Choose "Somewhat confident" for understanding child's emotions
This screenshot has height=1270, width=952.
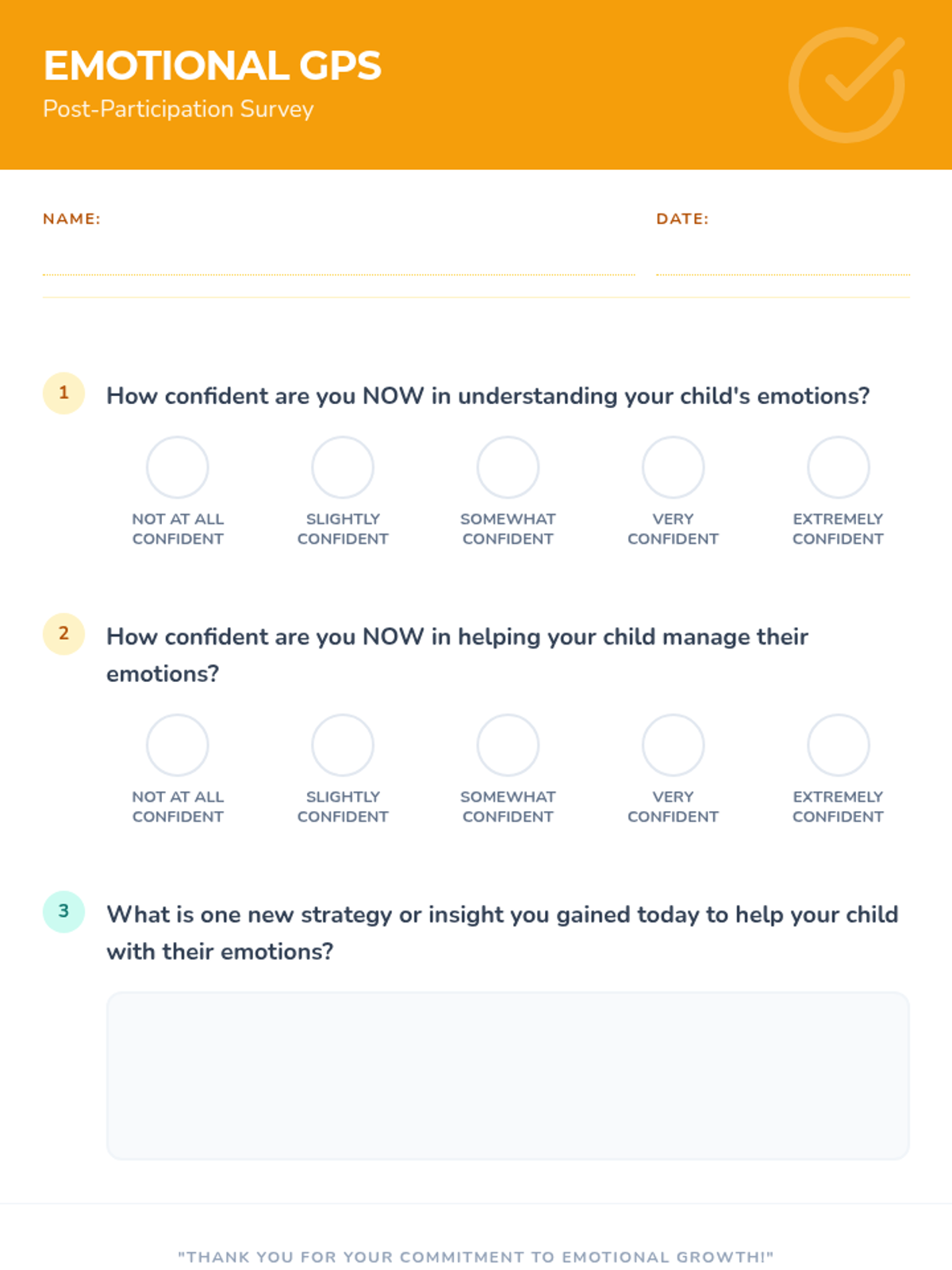coord(508,468)
